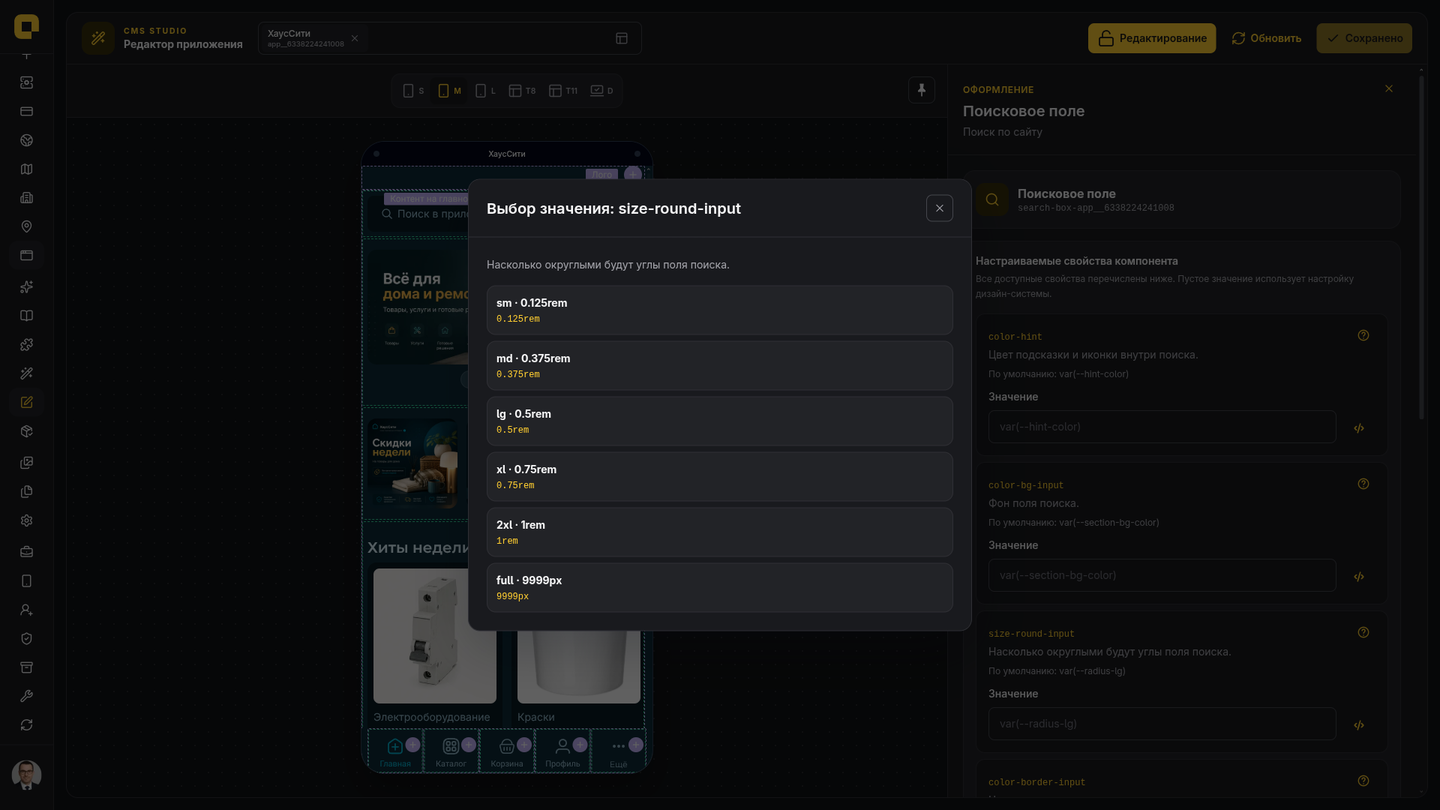The width and height of the screenshot is (1440, 810).
Task: Open the map icon in left sidebar
Action: [x=27, y=169]
